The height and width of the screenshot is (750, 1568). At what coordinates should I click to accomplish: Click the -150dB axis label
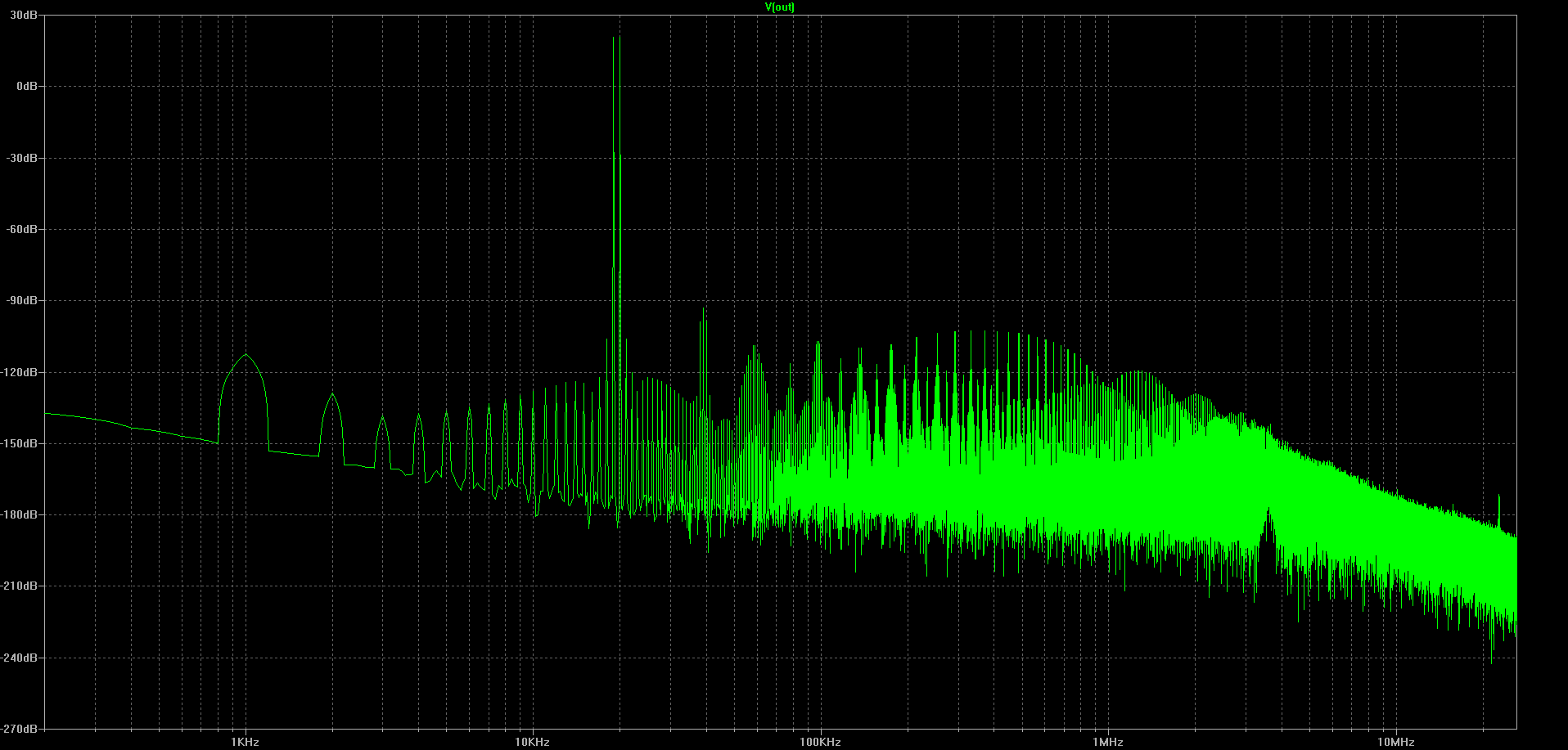20,443
